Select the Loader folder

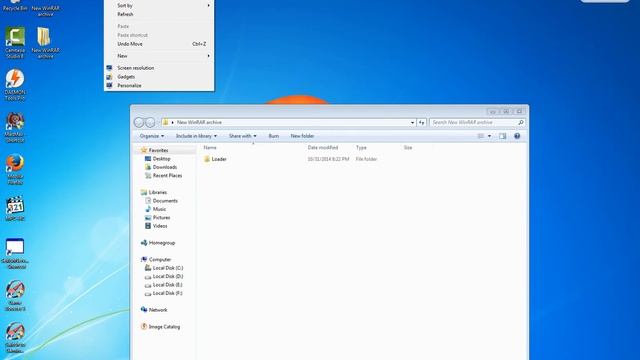tap(215, 159)
